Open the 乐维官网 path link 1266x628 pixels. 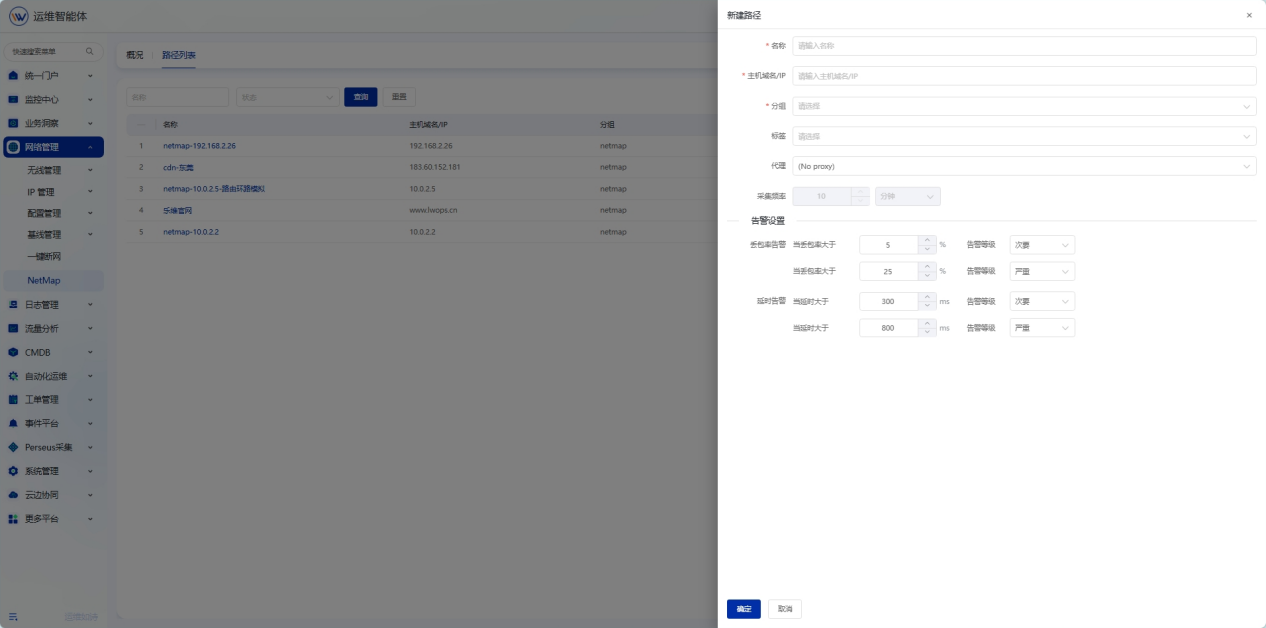177,210
